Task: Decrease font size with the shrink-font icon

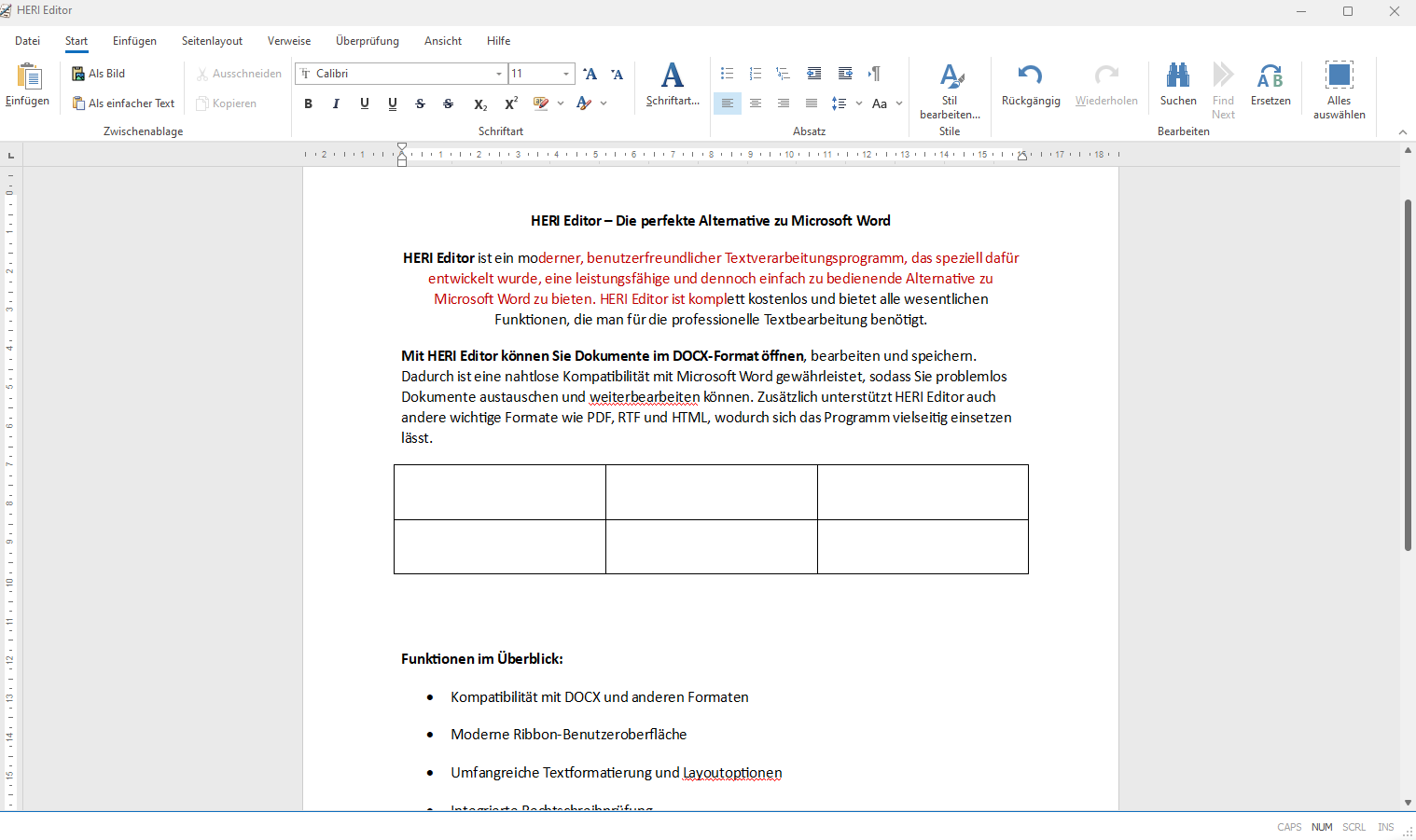Action: click(617, 74)
